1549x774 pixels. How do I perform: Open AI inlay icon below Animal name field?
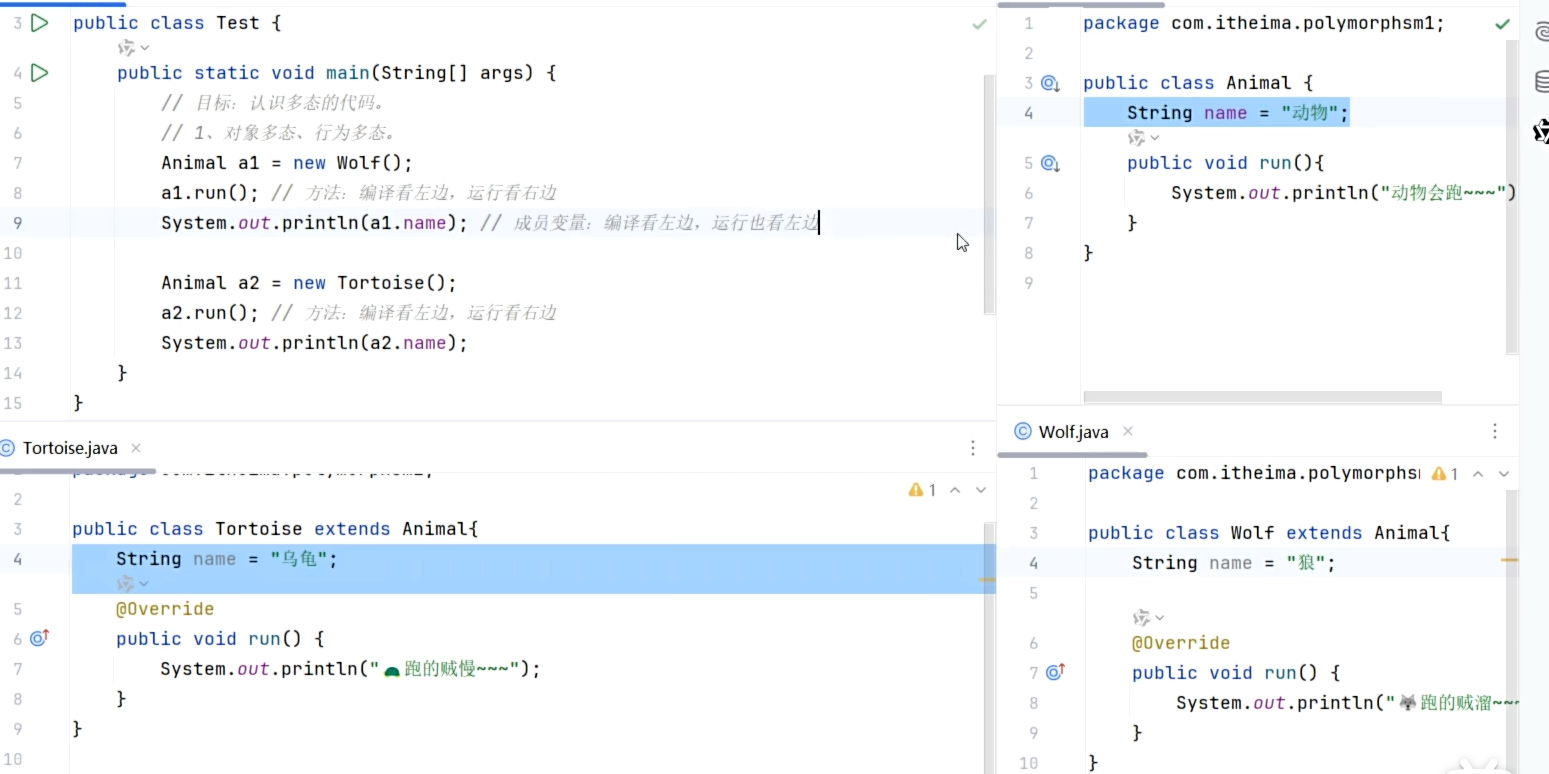point(1136,137)
